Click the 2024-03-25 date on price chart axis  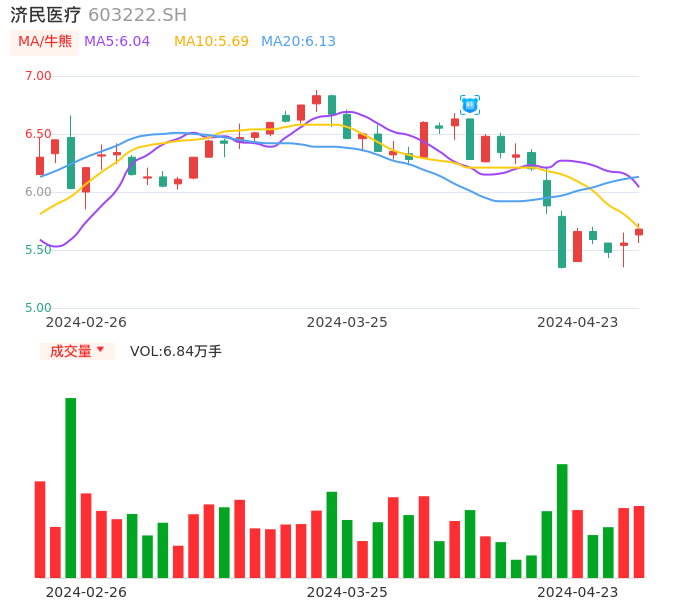pyautogui.click(x=347, y=322)
